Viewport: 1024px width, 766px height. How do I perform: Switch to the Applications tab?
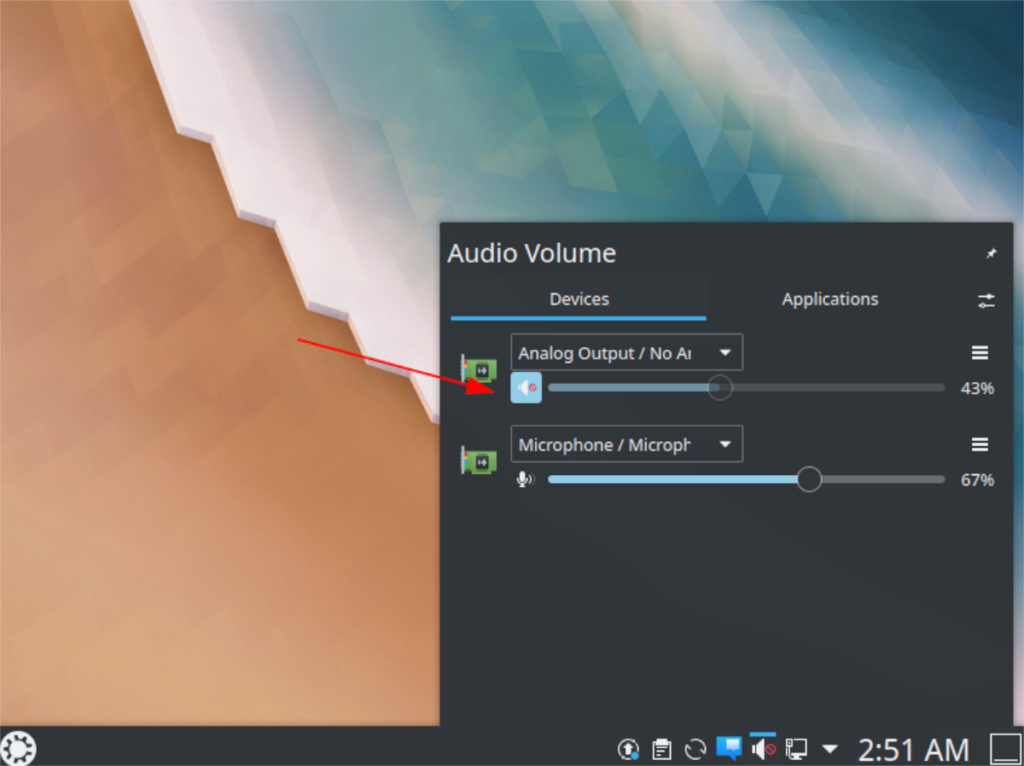tap(829, 299)
